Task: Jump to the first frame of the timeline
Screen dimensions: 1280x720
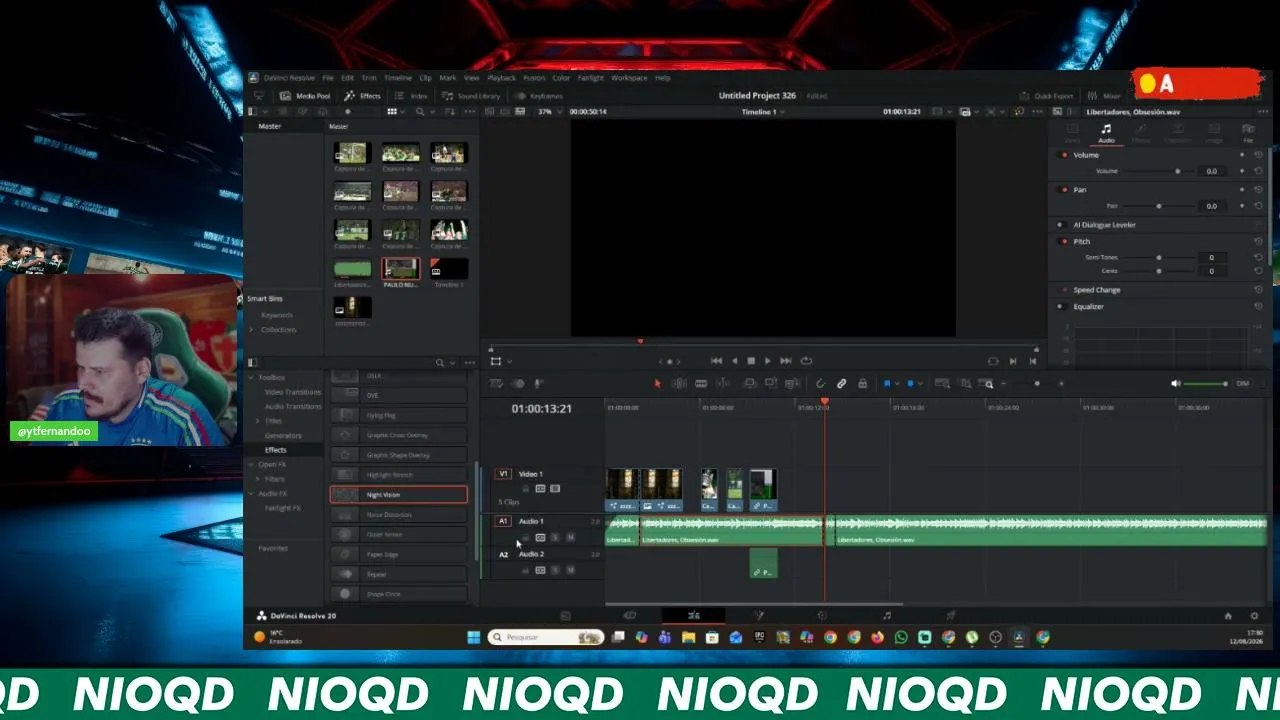Action: [x=716, y=361]
